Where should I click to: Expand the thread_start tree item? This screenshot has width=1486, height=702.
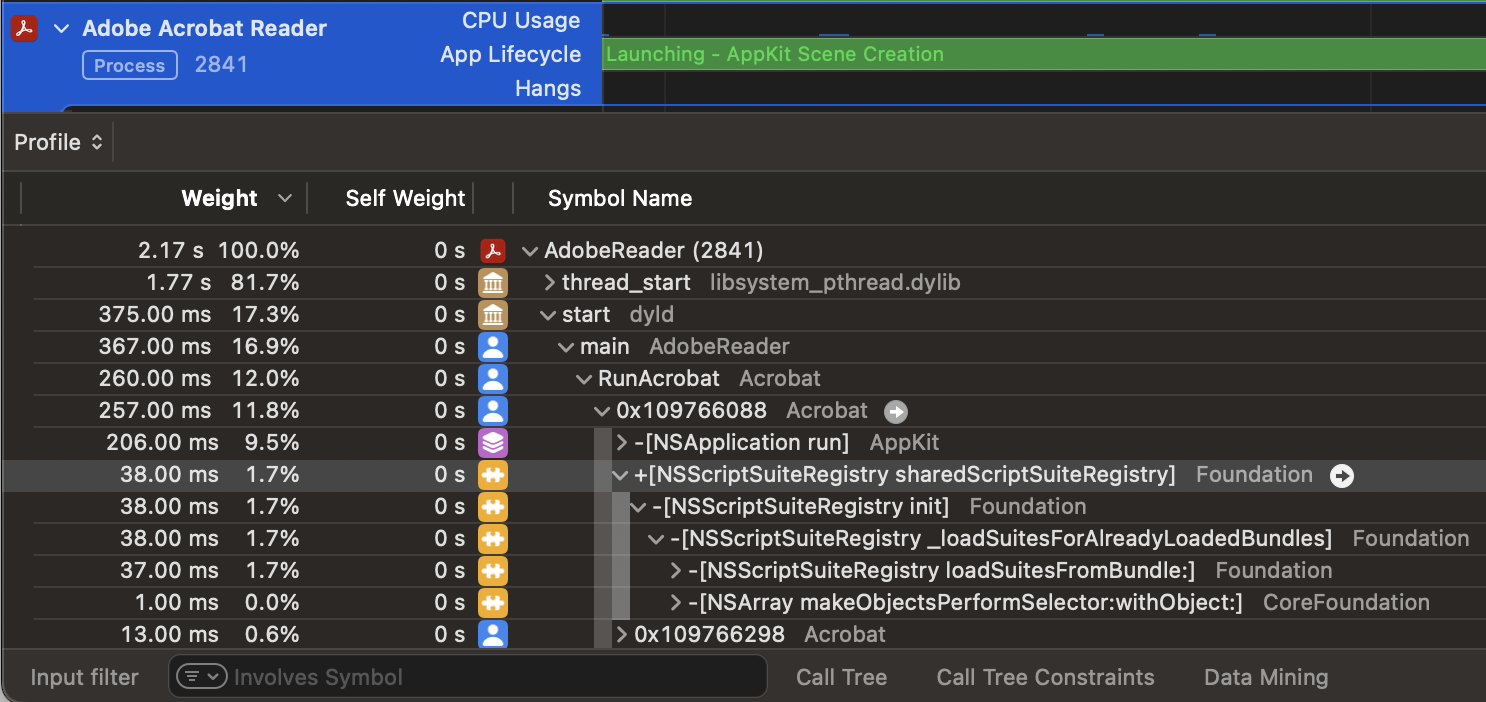pyautogui.click(x=549, y=282)
